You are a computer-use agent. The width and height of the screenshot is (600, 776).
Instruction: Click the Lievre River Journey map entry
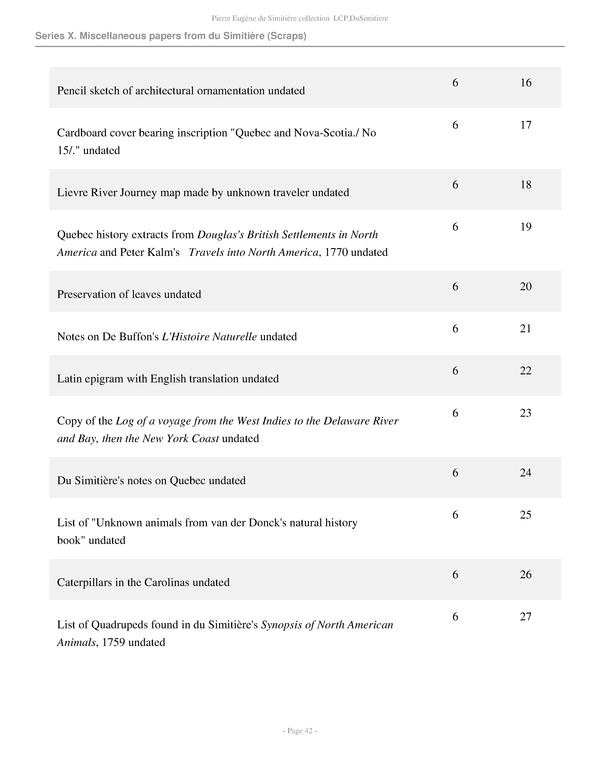tap(203, 192)
